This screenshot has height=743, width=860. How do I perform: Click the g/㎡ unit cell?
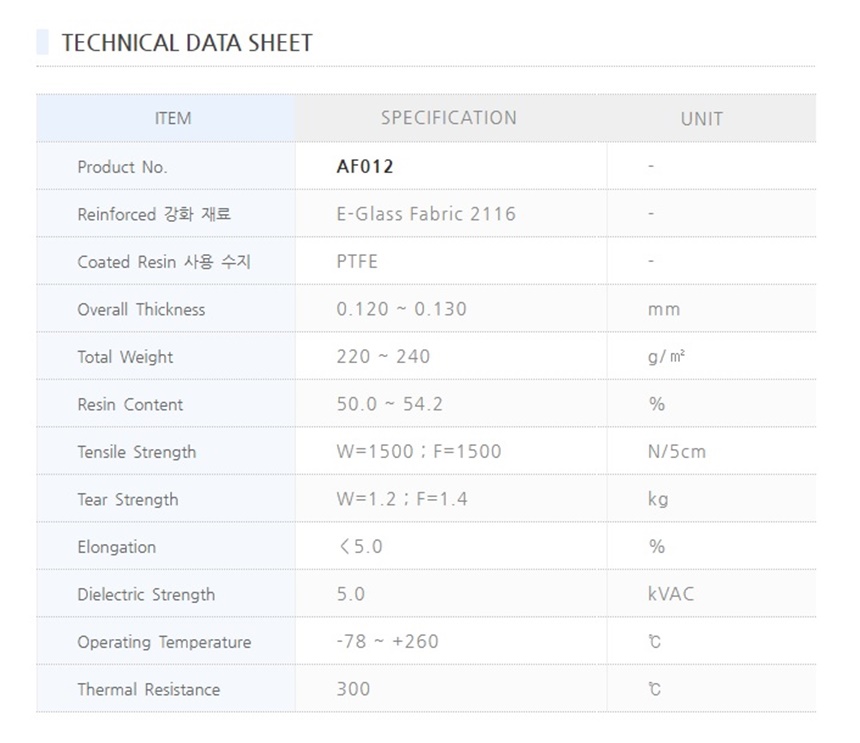coord(666,357)
